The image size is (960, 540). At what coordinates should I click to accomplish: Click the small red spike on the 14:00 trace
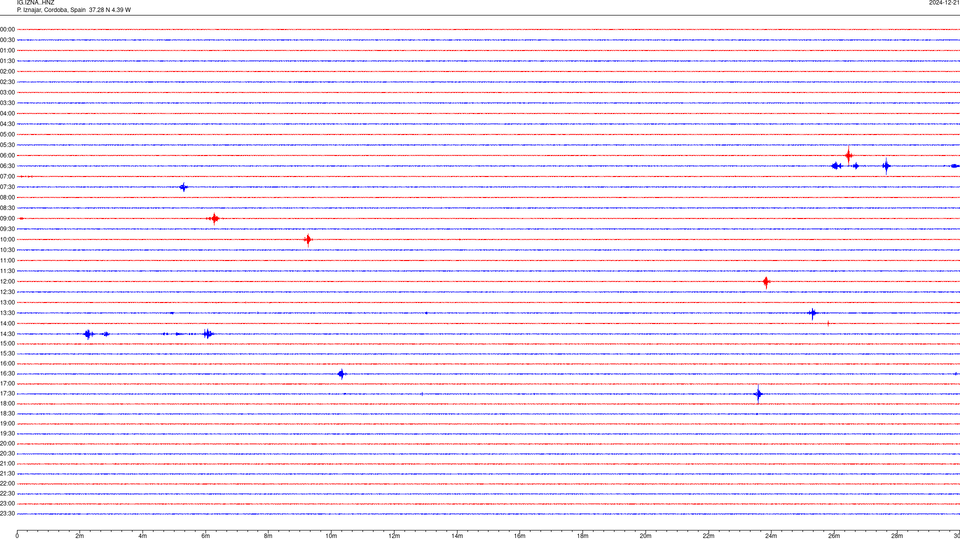pyautogui.click(x=828, y=323)
